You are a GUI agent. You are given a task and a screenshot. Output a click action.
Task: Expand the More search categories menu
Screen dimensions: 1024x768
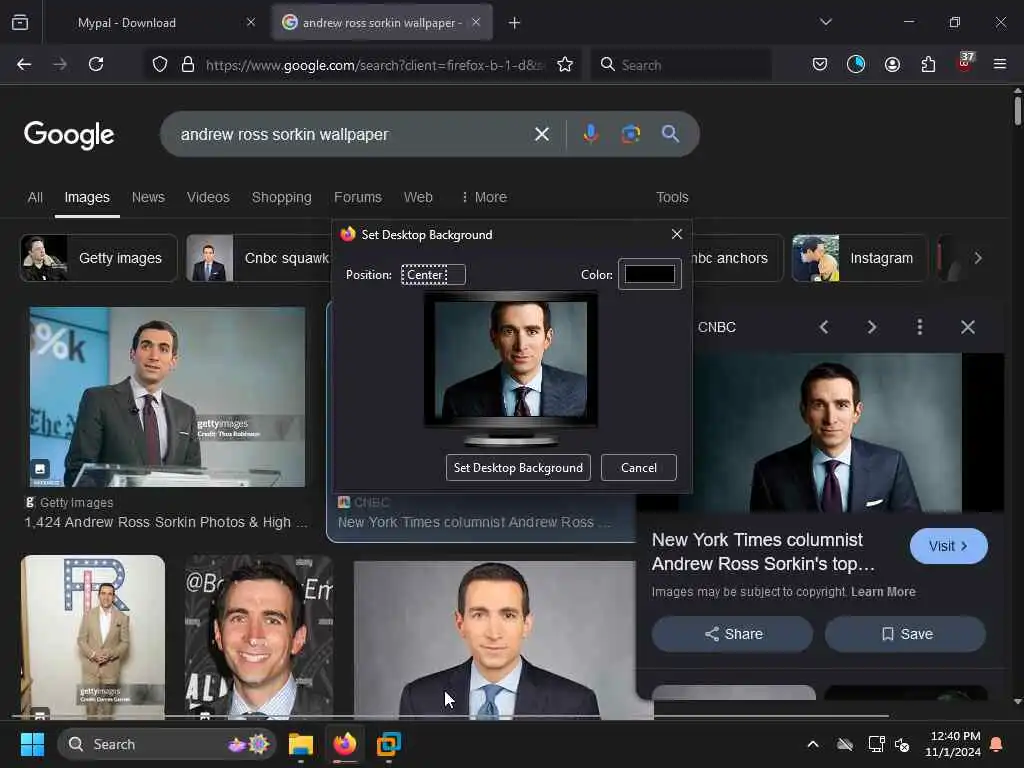click(x=484, y=197)
